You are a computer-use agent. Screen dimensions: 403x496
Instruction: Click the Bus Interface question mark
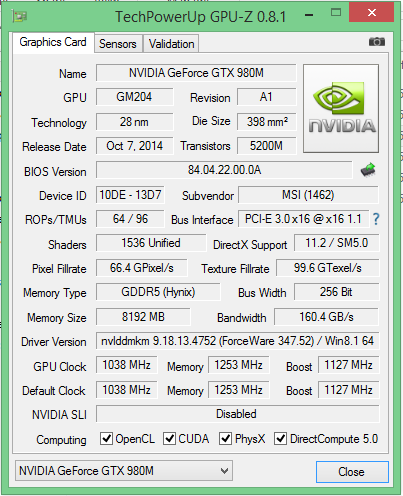coord(376,219)
